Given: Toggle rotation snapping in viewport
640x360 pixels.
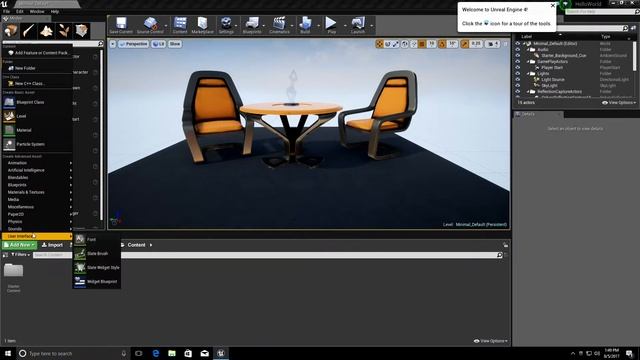Looking at the screenshot, I should tap(442, 44).
